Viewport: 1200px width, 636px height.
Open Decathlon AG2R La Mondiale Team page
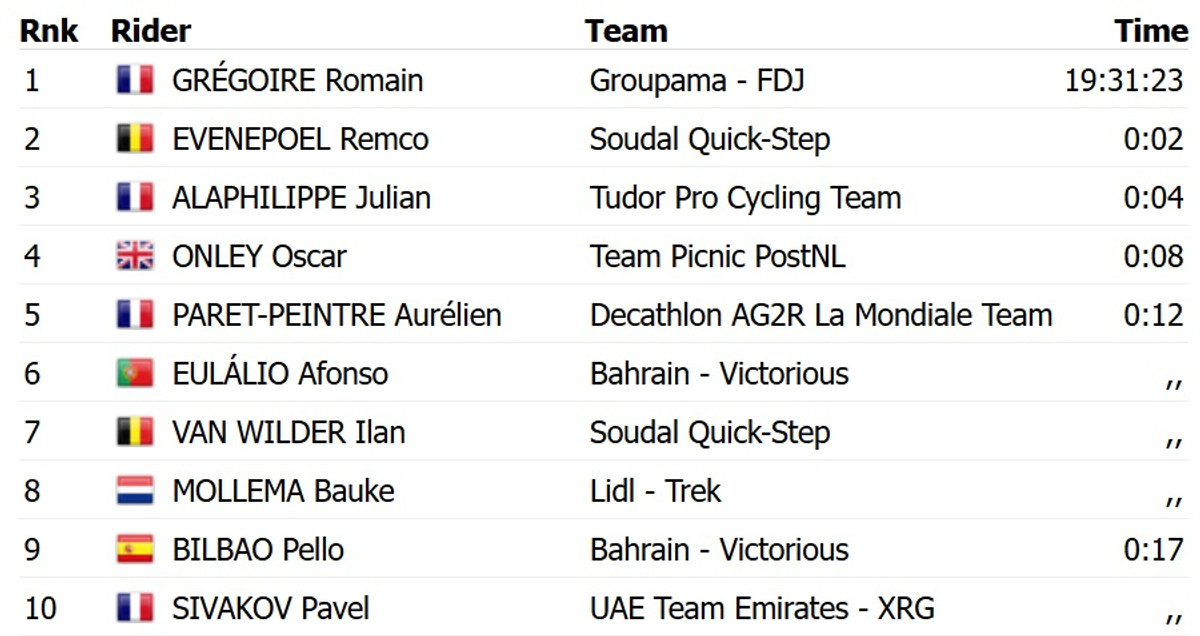(820, 315)
